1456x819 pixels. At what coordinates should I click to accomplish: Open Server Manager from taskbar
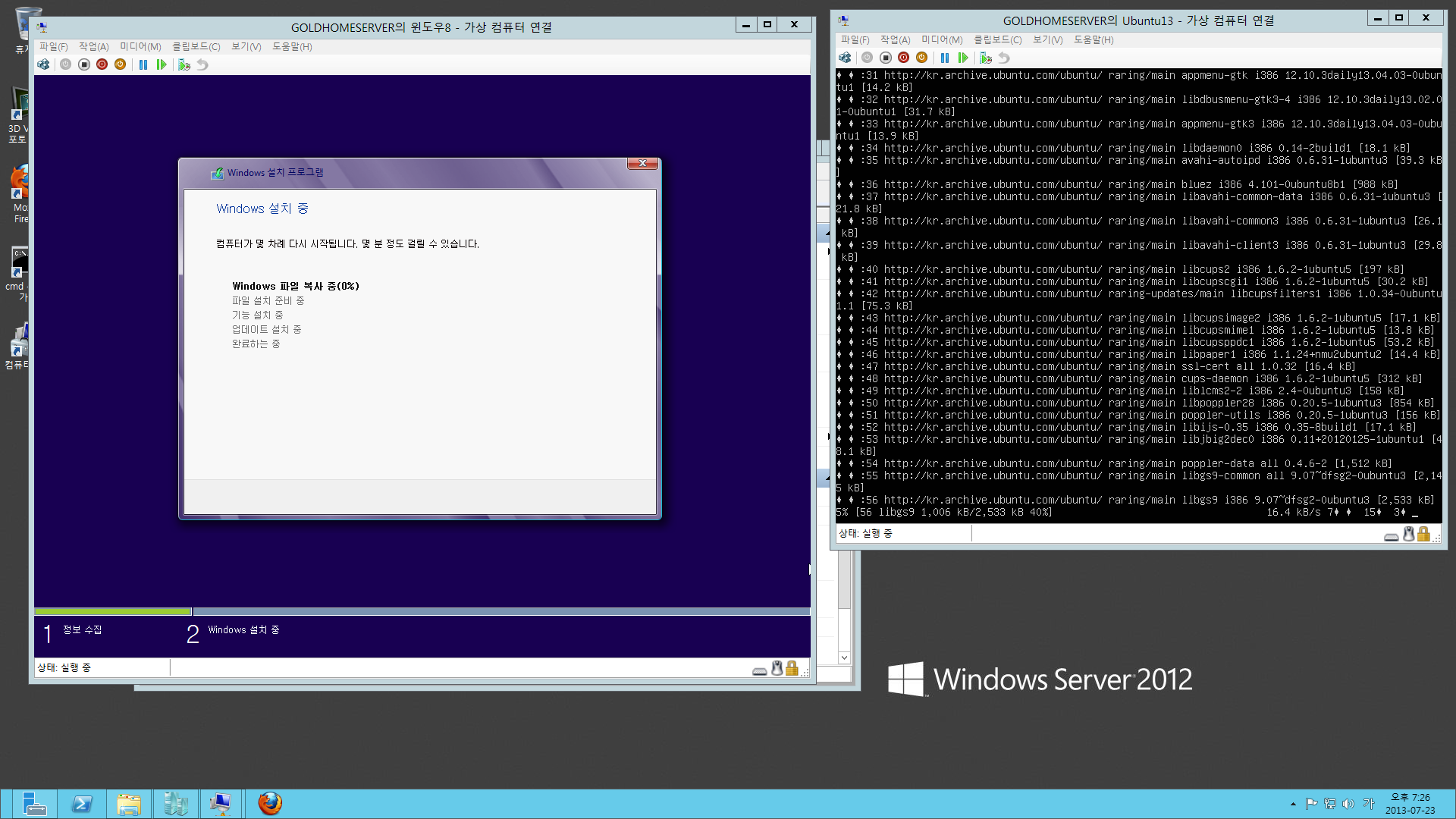tap(33, 804)
